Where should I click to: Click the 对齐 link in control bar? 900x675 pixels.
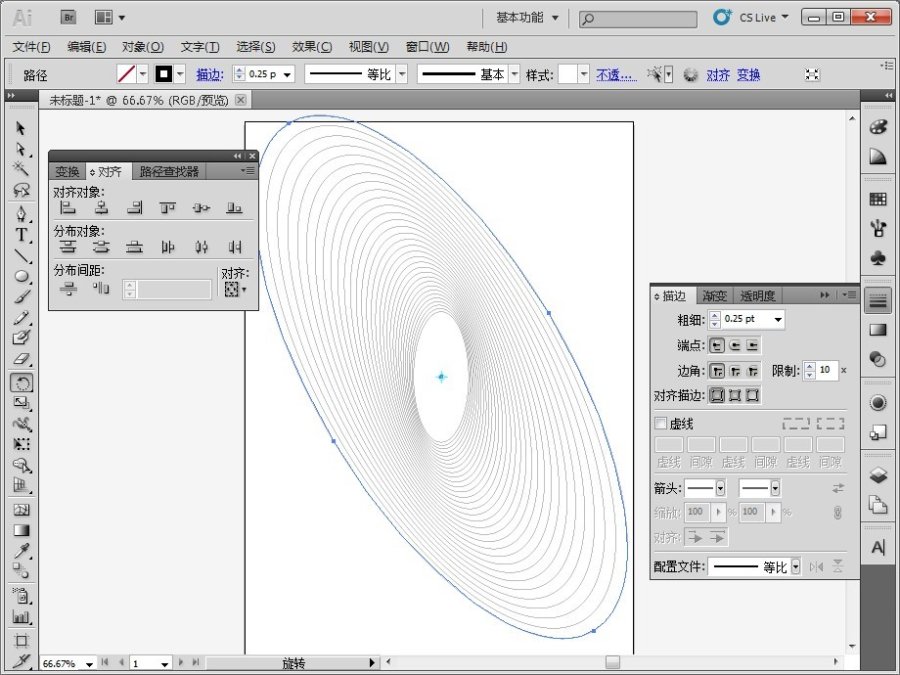click(717, 75)
